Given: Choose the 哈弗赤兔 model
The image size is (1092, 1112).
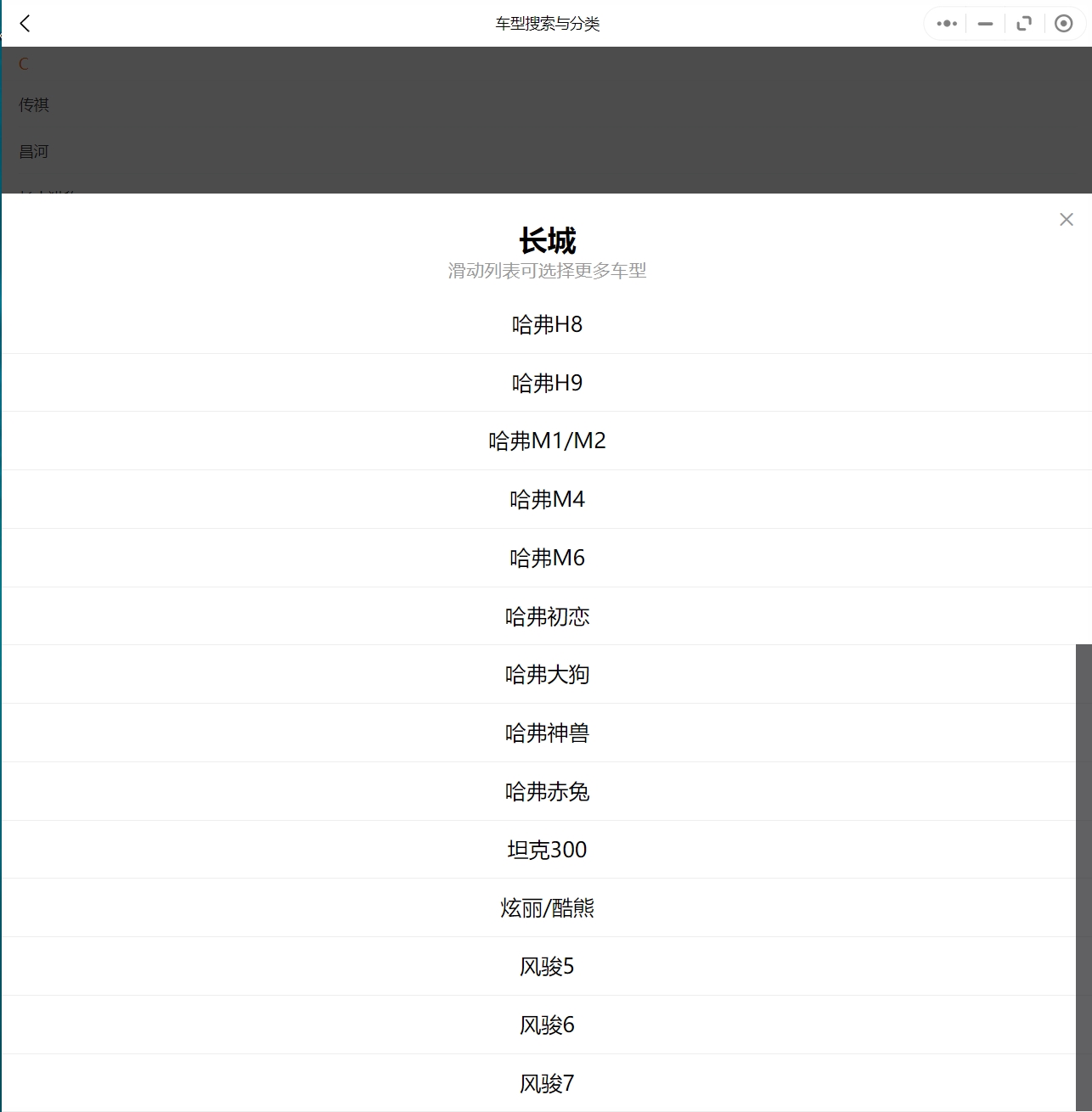Looking at the screenshot, I should [547, 791].
